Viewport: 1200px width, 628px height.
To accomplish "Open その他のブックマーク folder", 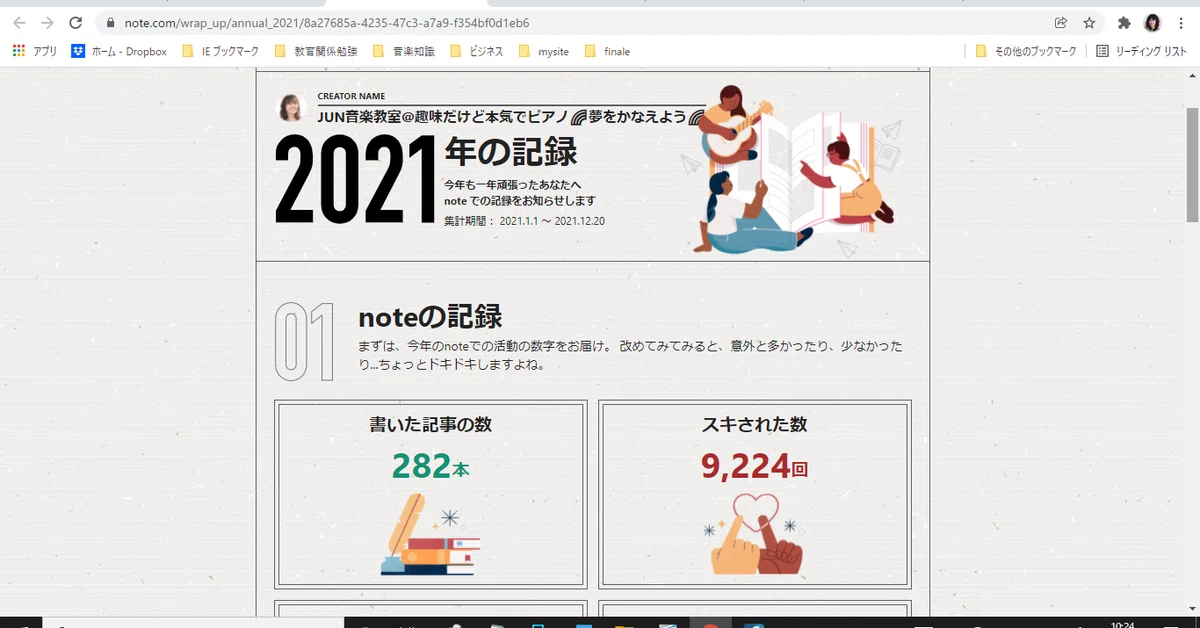I will (x=1026, y=51).
